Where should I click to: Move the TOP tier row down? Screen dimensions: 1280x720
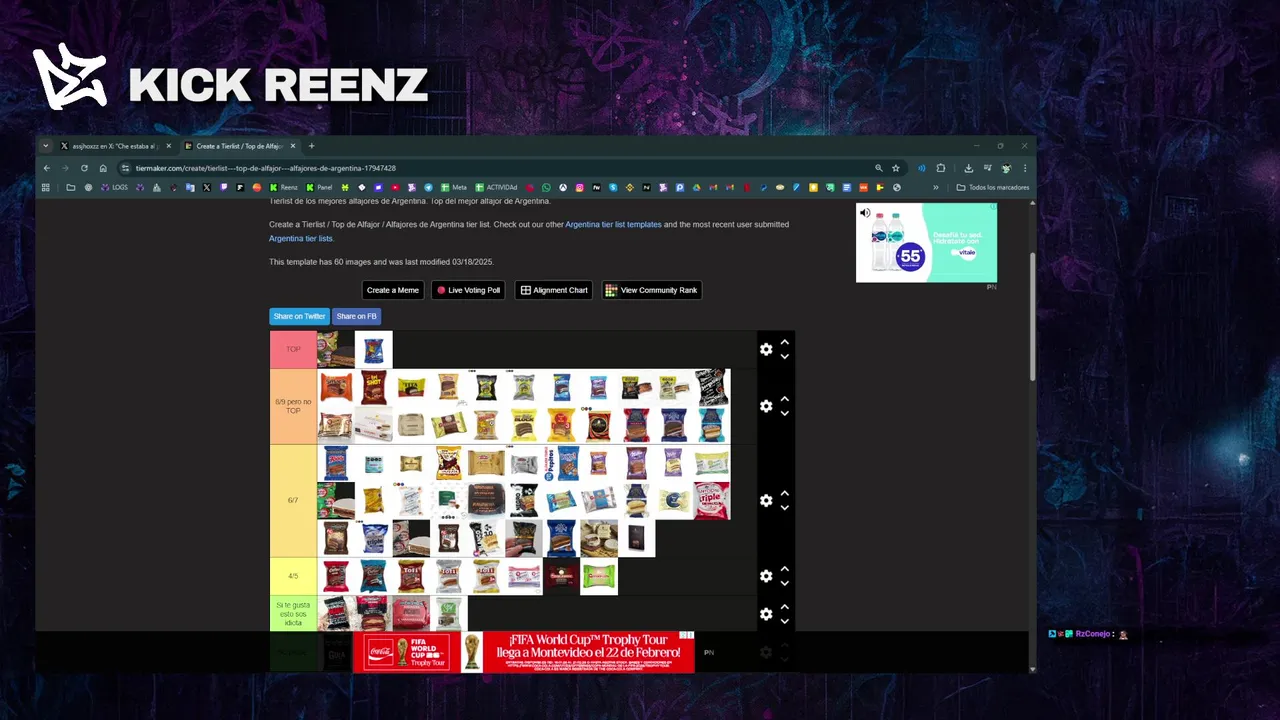coord(785,356)
